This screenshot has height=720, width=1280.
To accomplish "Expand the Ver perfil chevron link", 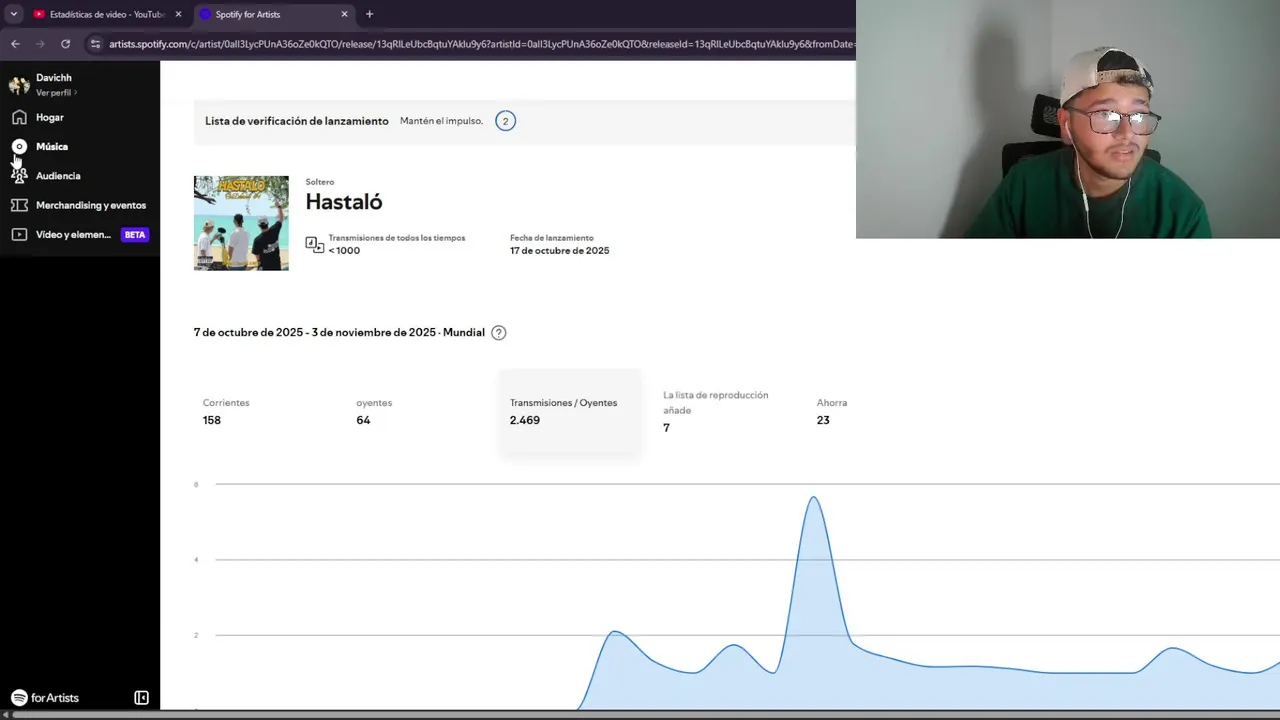I will pyautogui.click(x=56, y=92).
